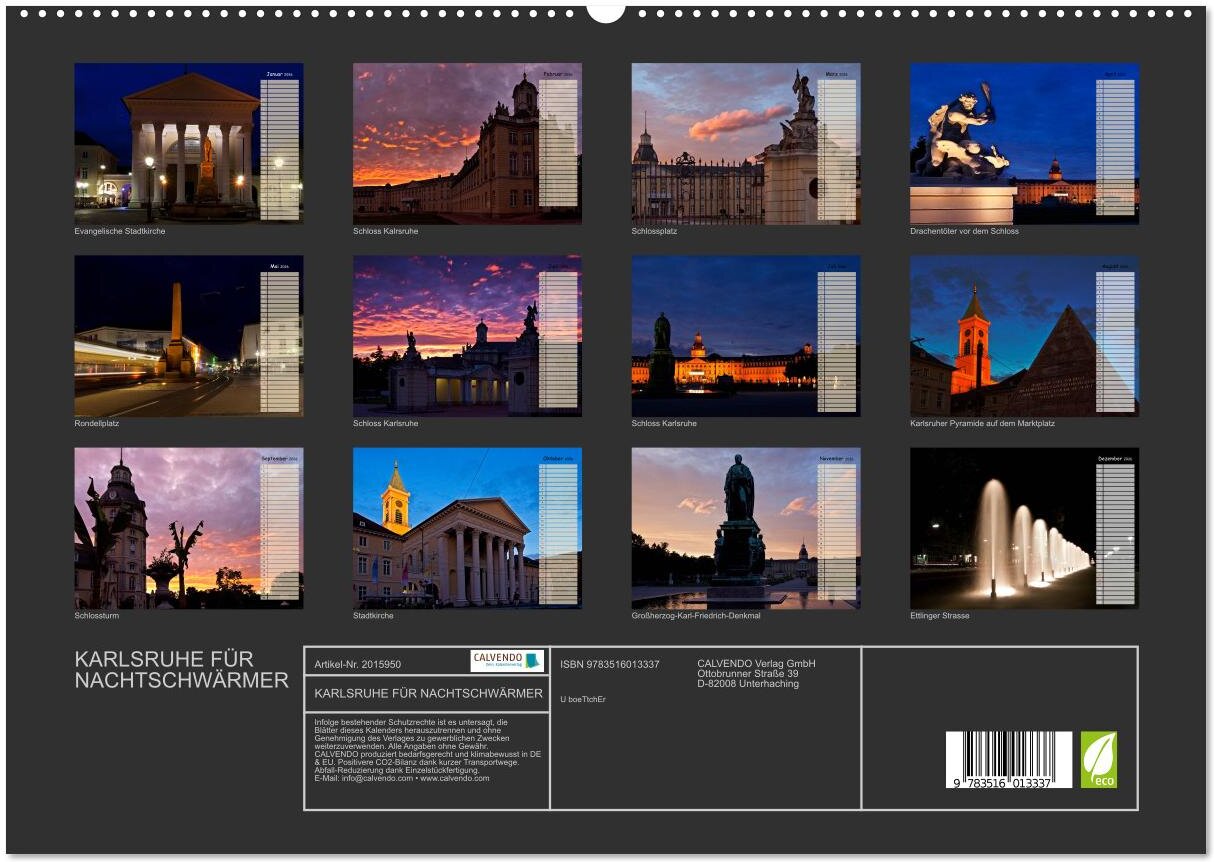Click the large title 'KARLSRUHE FÜR NACHTSCHWÄRMER'
This screenshot has width=1214, height=862.
click(181, 670)
